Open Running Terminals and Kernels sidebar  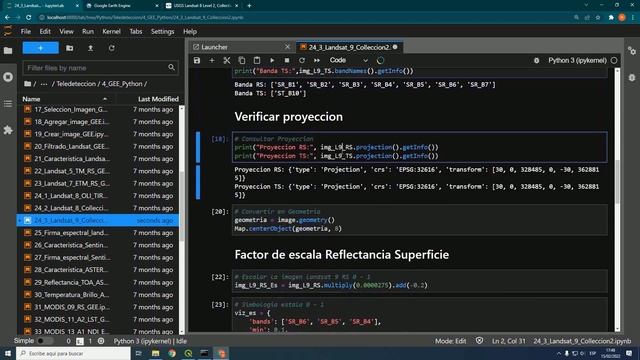8,77
